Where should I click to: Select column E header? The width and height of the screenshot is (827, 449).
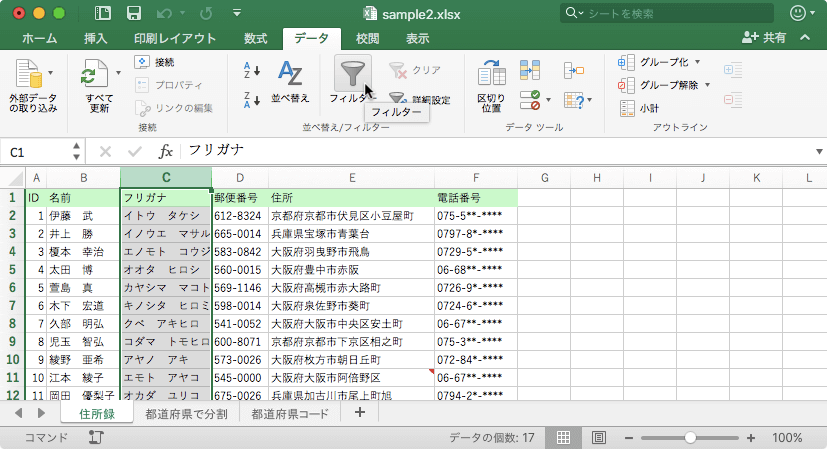point(352,178)
